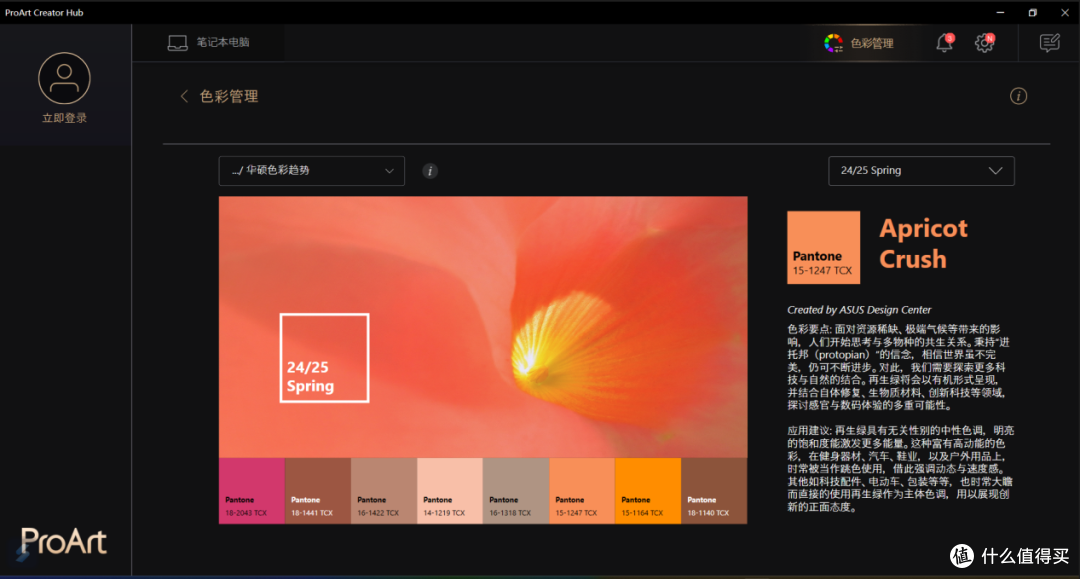Click the Apricot Crush title text
1080x579 pixels.
(x=923, y=244)
